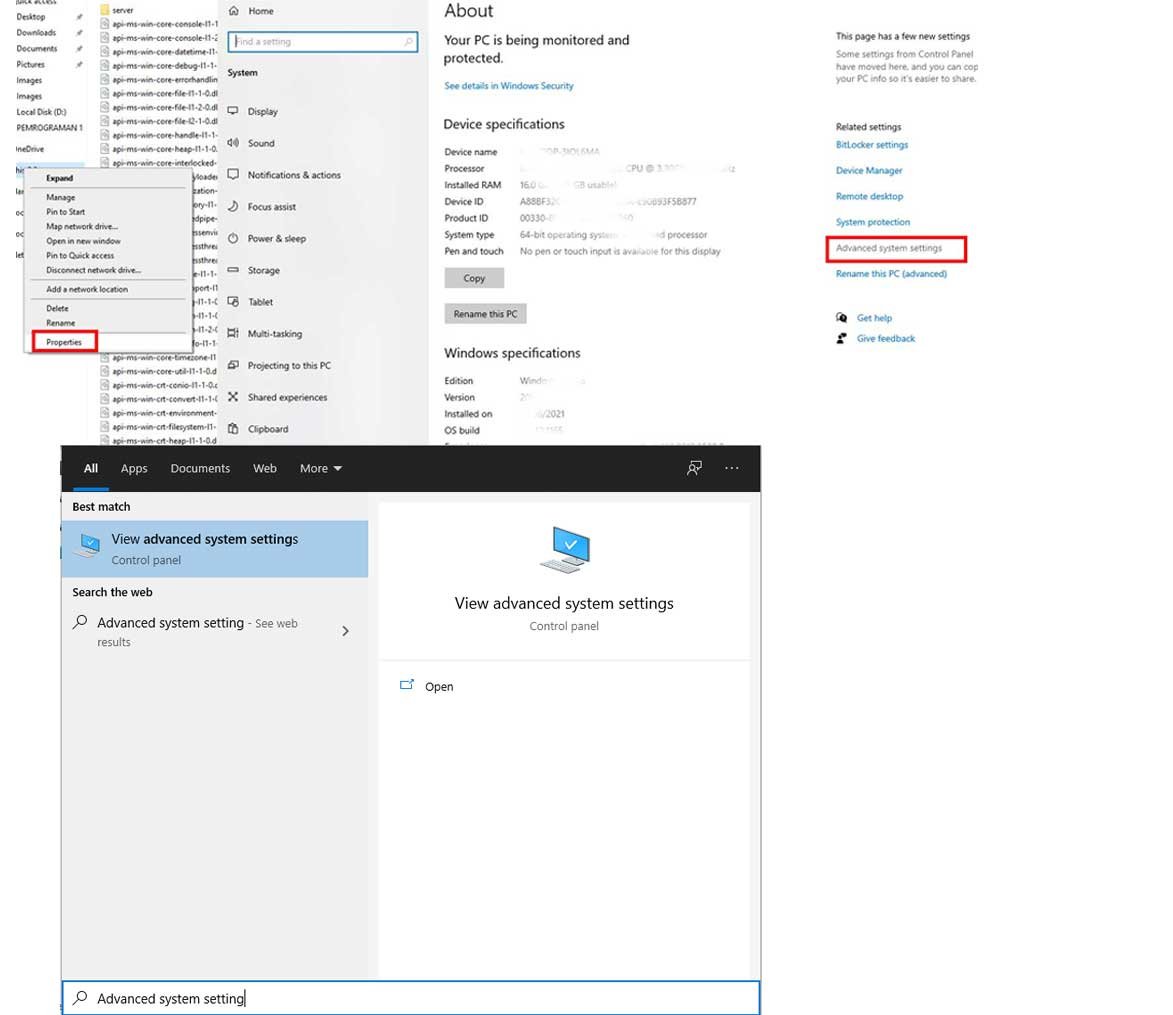Expand web results chevron arrow
Image resolution: width=1173 pixels, height=1015 pixels.
click(346, 631)
